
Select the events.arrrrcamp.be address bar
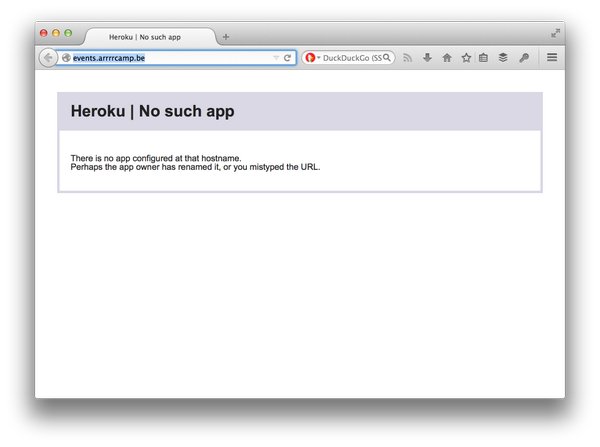pyautogui.click(x=176, y=58)
